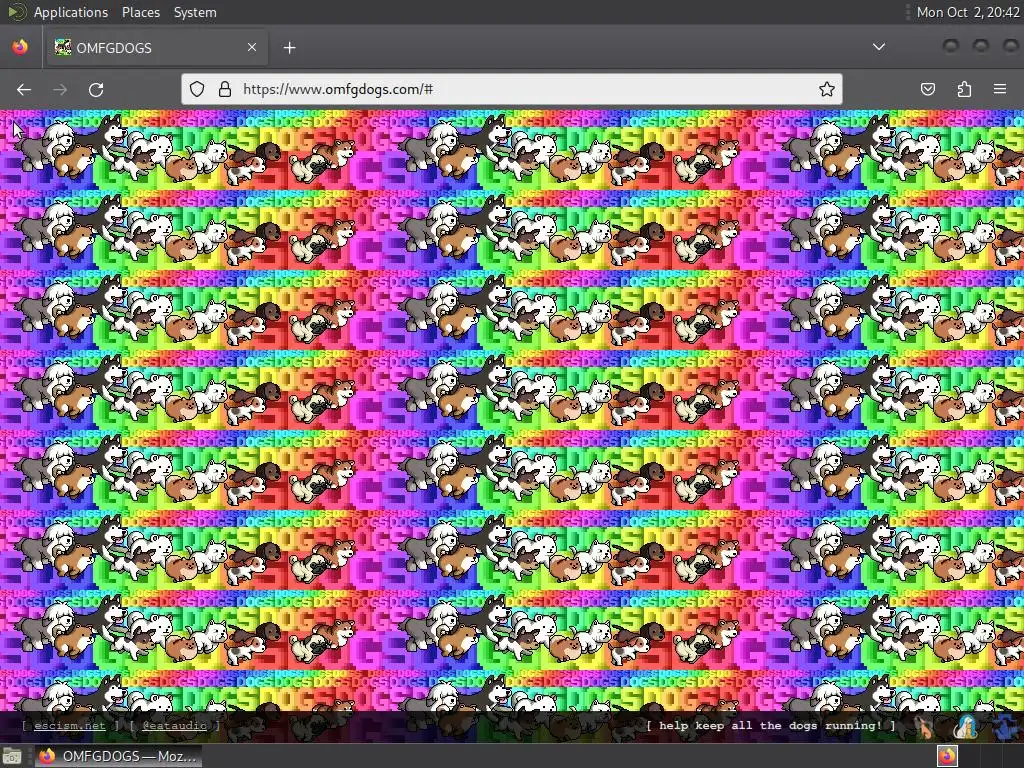Minimize the Firefox window
The width and height of the screenshot is (1024, 768).
click(951, 45)
